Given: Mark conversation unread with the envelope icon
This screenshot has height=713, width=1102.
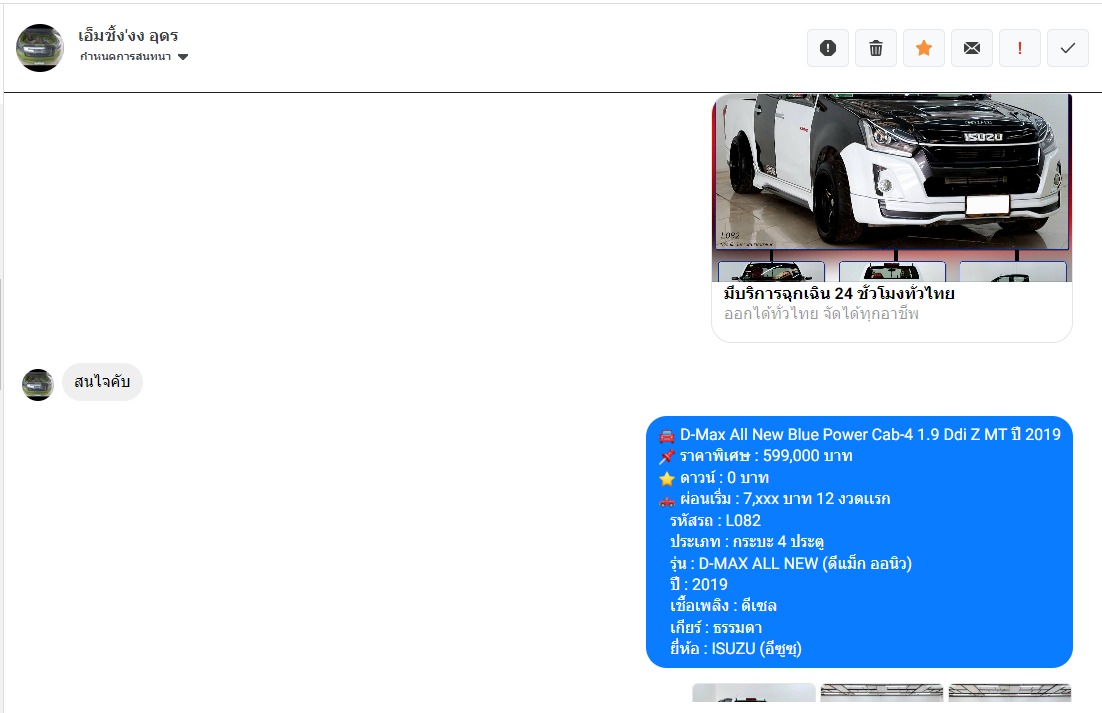Looking at the screenshot, I should [972, 48].
